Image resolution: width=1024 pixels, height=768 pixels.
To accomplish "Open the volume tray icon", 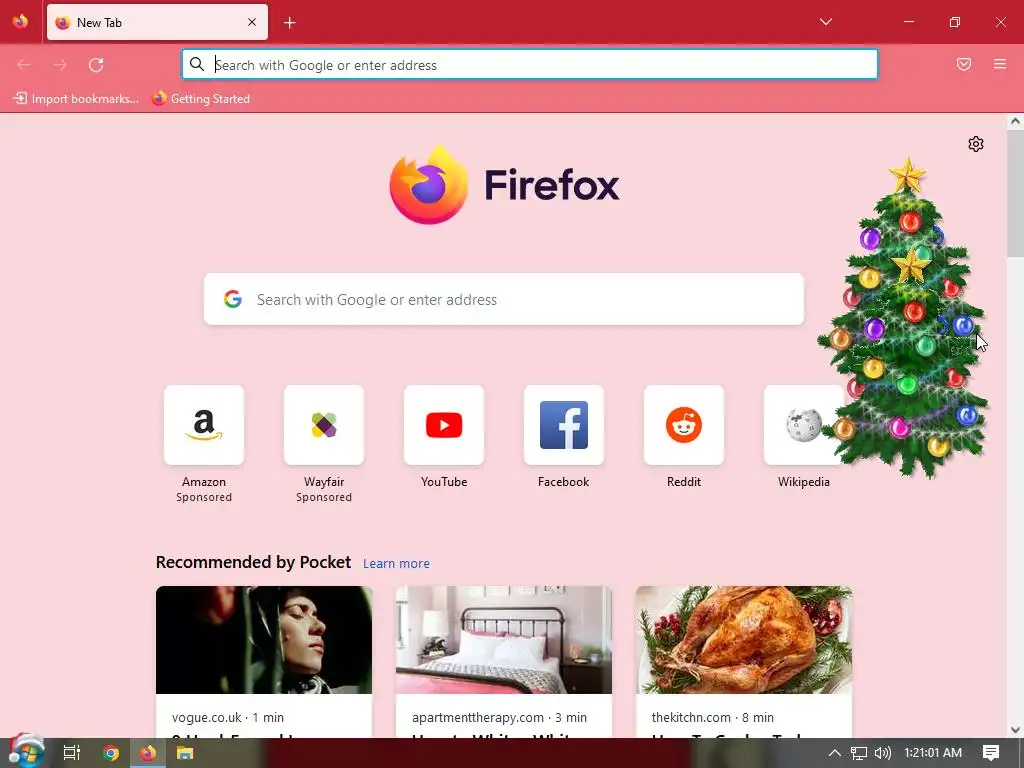I will [x=882, y=753].
